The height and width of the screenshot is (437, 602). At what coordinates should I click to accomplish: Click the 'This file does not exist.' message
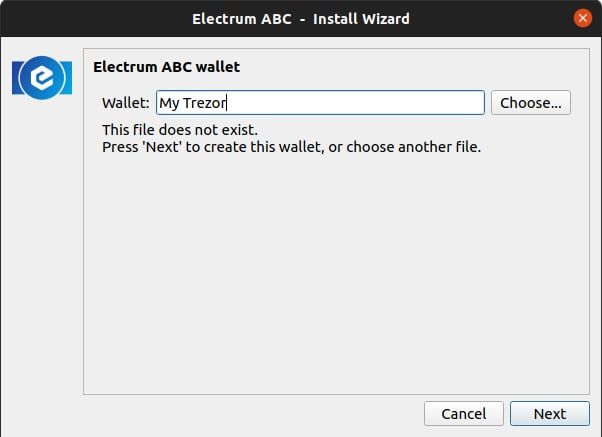(180, 130)
